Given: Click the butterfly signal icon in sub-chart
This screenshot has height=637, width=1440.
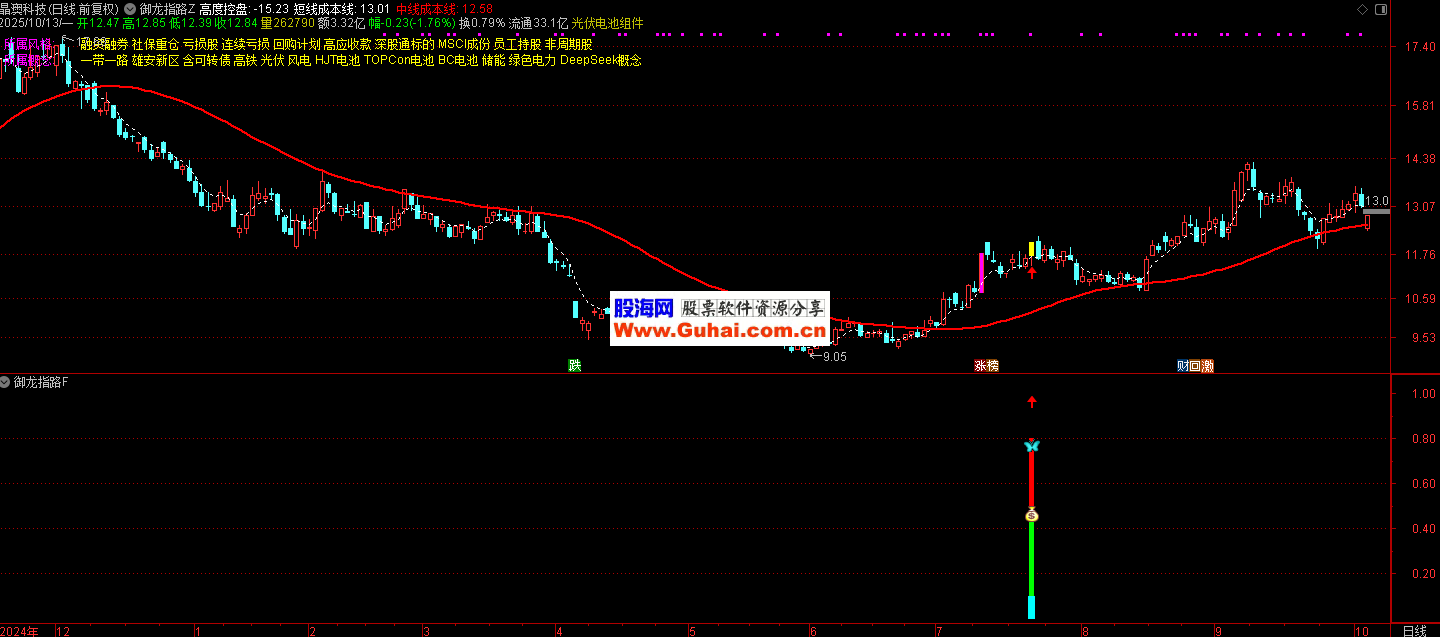Looking at the screenshot, I should pos(1032,446).
